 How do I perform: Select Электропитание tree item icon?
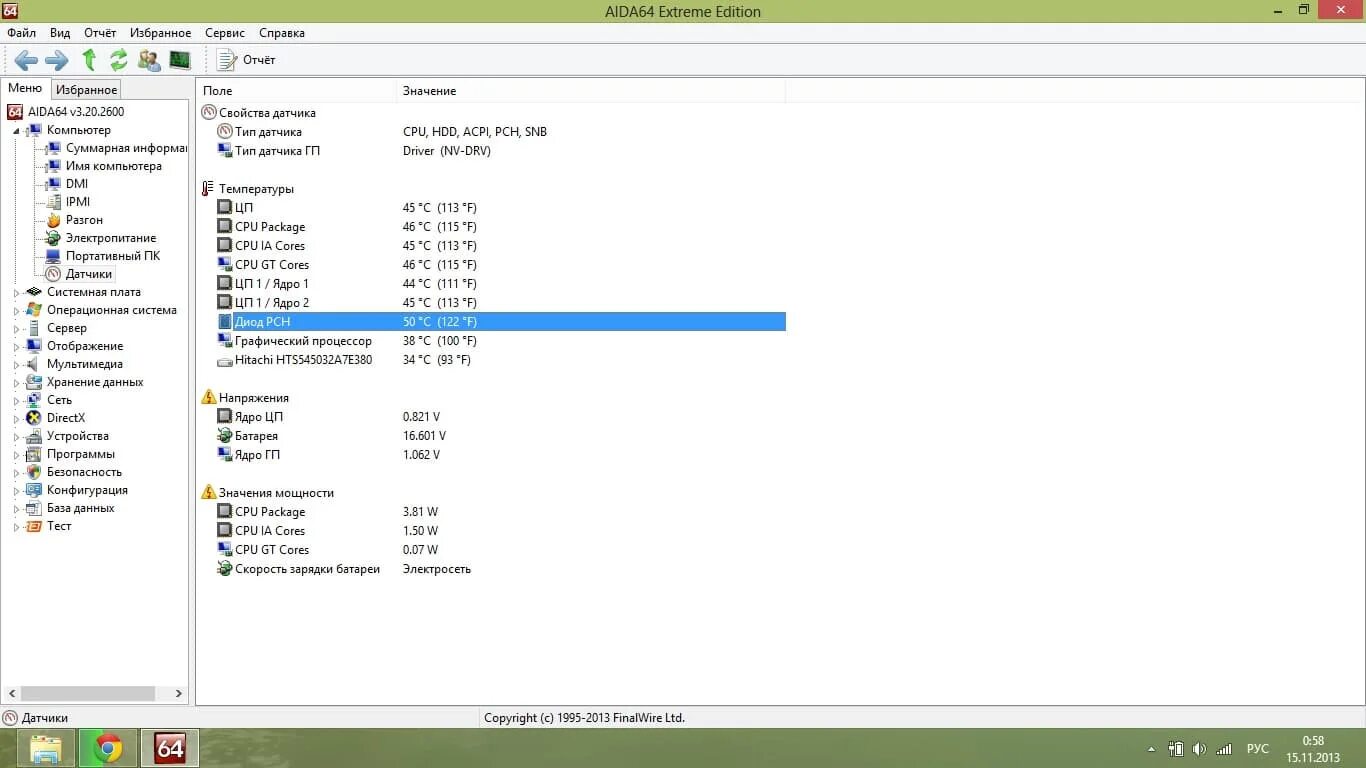54,238
